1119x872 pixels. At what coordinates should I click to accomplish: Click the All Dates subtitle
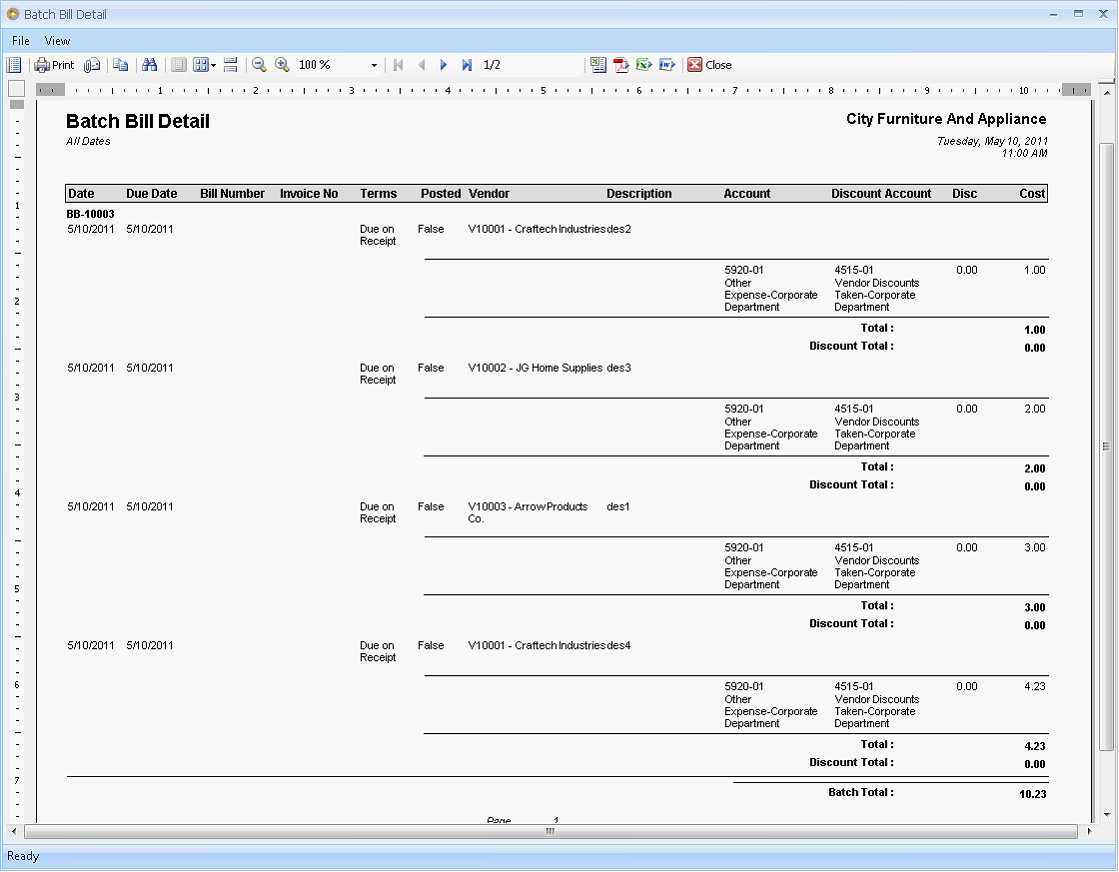tap(88, 141)
